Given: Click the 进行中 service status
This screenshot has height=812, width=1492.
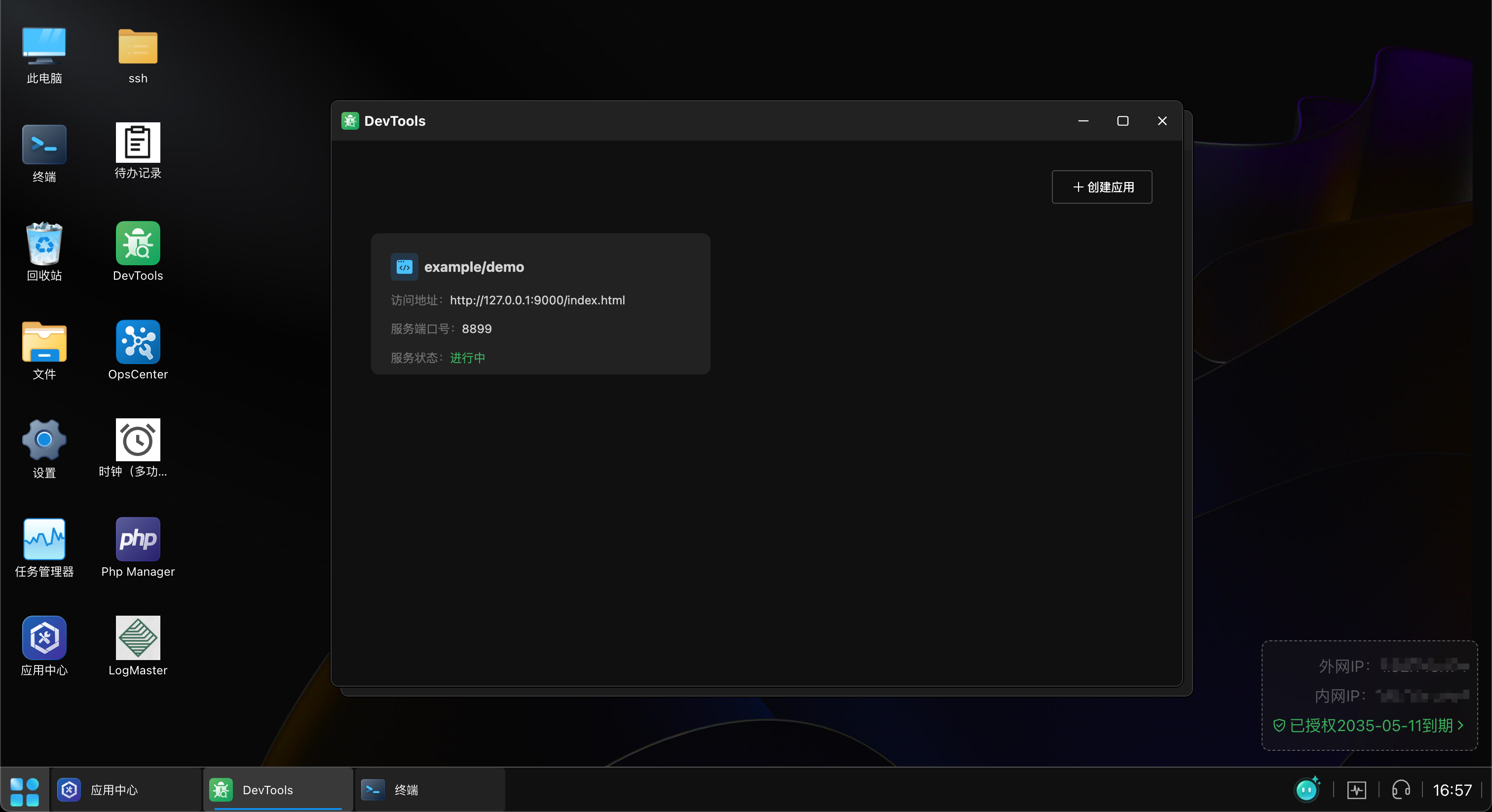Looking at the screenshot, I should point(467,358).
